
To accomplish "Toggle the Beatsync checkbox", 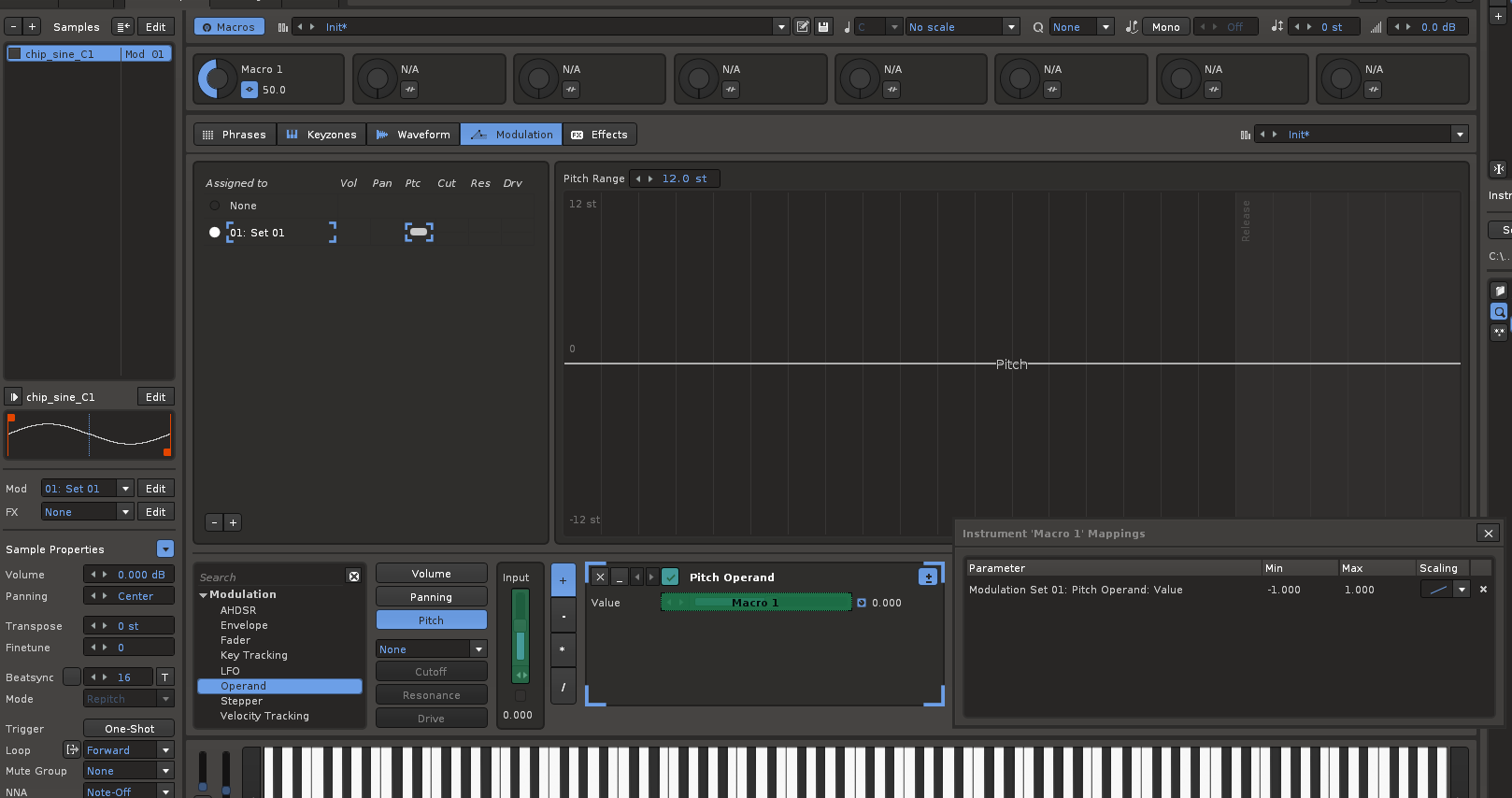I will (x=72, y=677).
